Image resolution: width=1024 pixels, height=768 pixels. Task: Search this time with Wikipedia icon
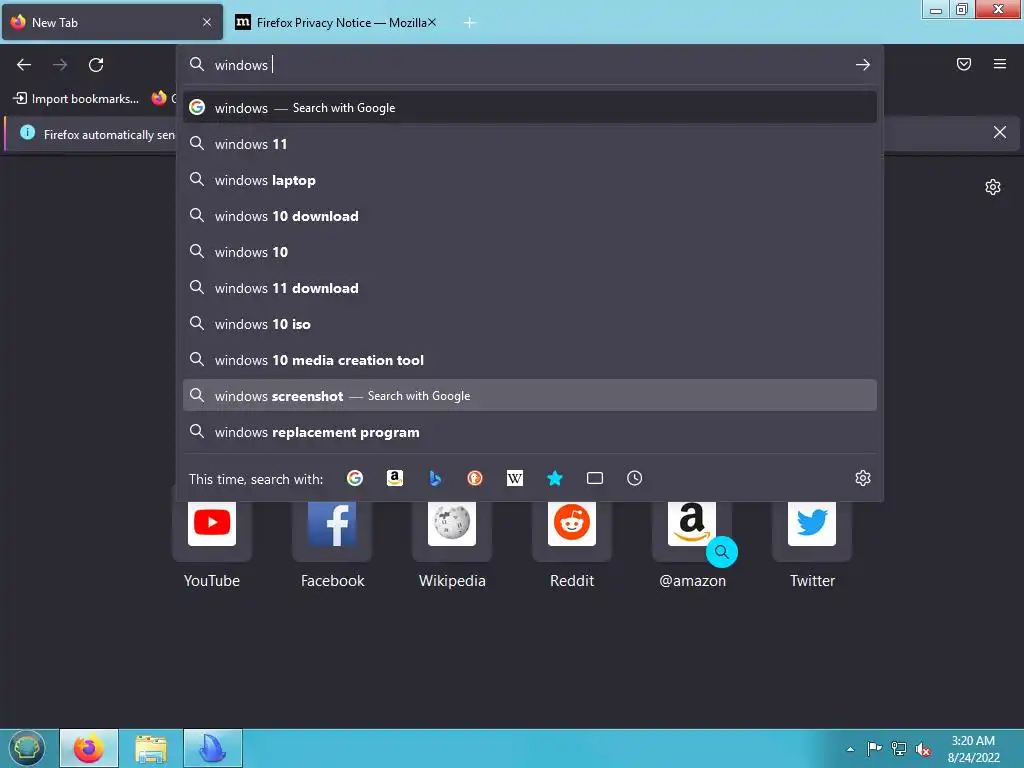pyautogui.click(x=515, y=478)
